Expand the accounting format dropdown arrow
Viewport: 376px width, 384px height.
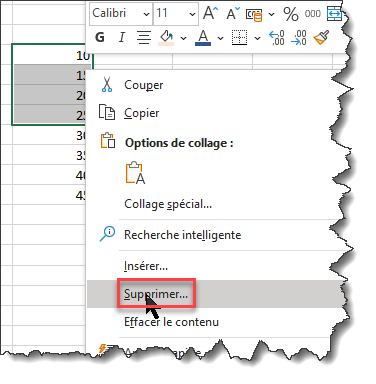click(271, 14)
